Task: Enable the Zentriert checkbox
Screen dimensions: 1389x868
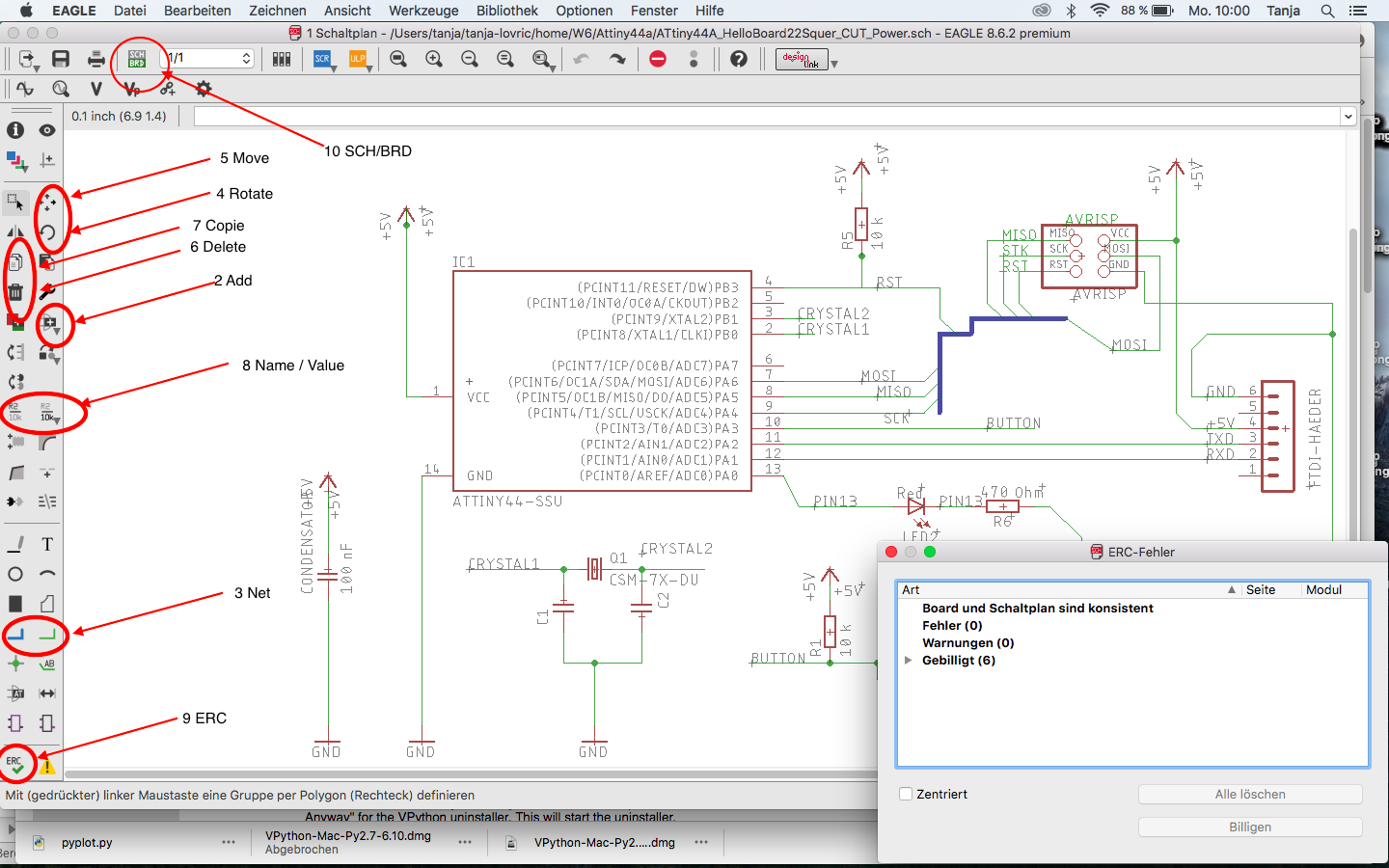Action: (905, 794)
